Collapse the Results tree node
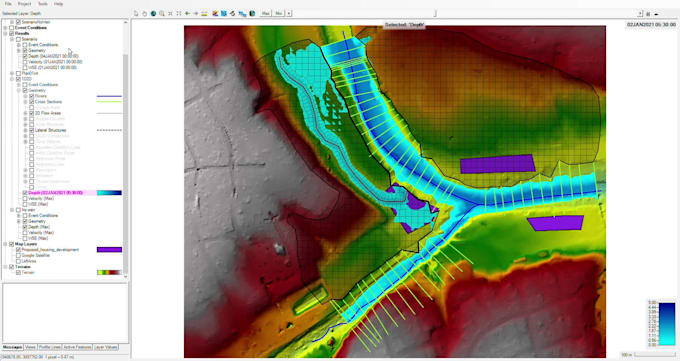The image size is (680, 361). tap(6, 33)
